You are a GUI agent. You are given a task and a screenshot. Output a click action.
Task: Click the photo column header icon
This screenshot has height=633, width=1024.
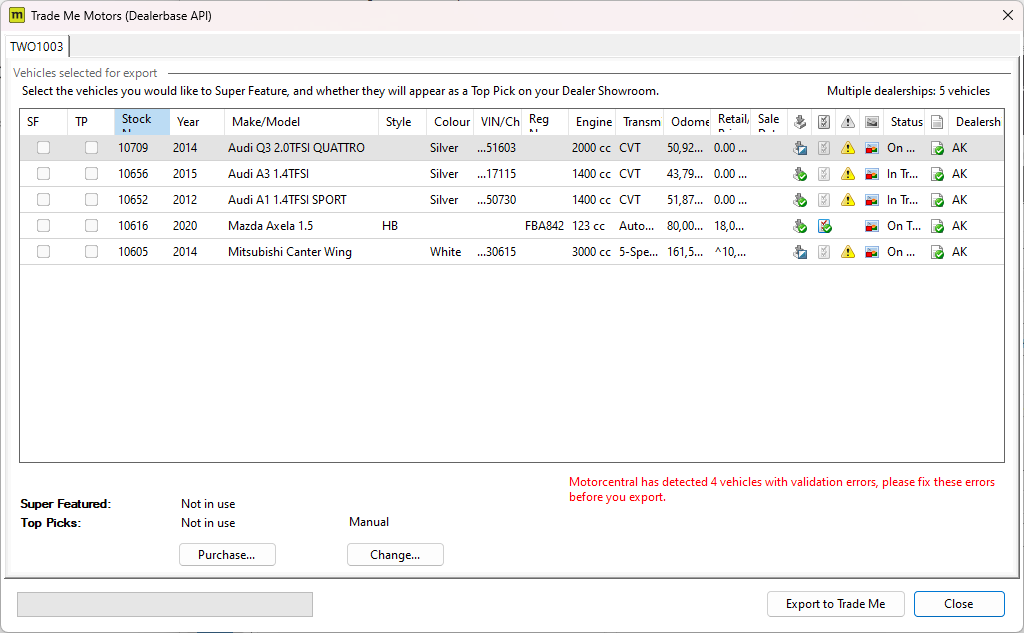(x=872, y=122)
